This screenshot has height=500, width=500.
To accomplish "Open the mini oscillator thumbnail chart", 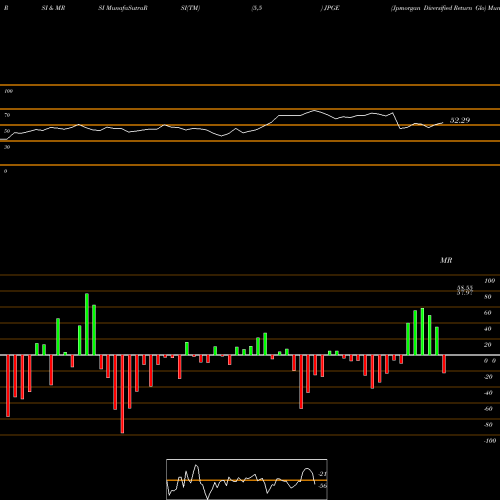I will point(247,479).
